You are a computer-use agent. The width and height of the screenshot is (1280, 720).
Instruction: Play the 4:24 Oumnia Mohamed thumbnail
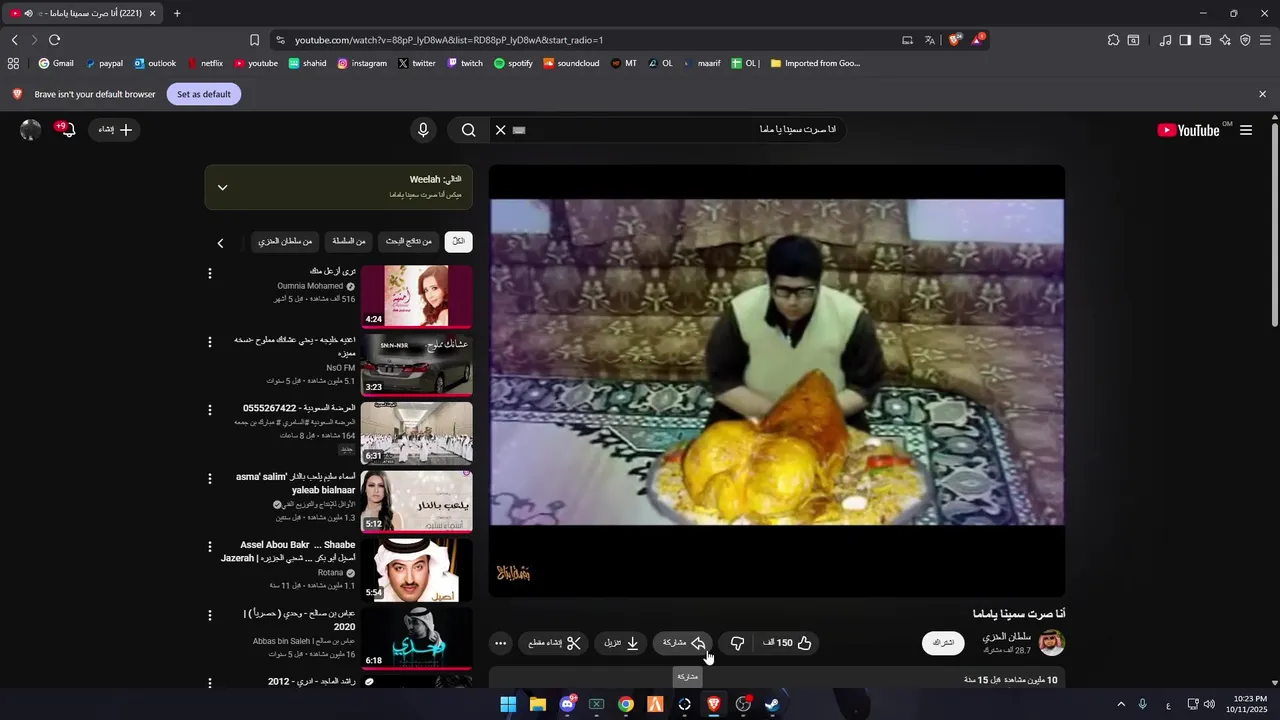tap(416, 296)
